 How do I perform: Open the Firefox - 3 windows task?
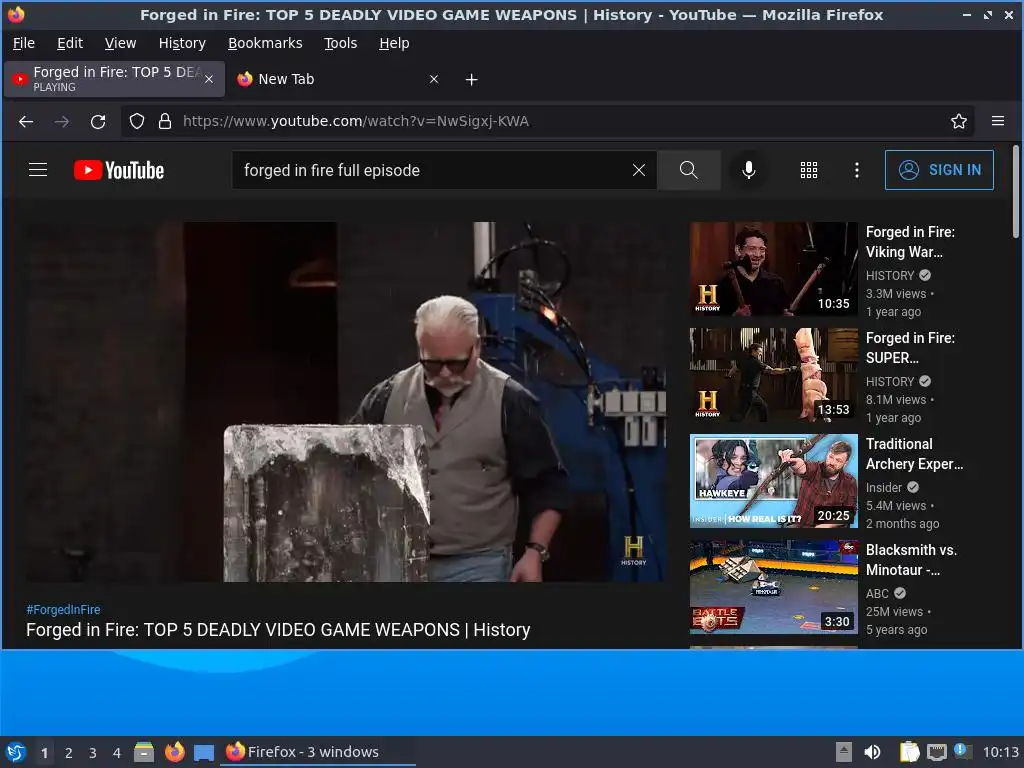tap(319, 752)
